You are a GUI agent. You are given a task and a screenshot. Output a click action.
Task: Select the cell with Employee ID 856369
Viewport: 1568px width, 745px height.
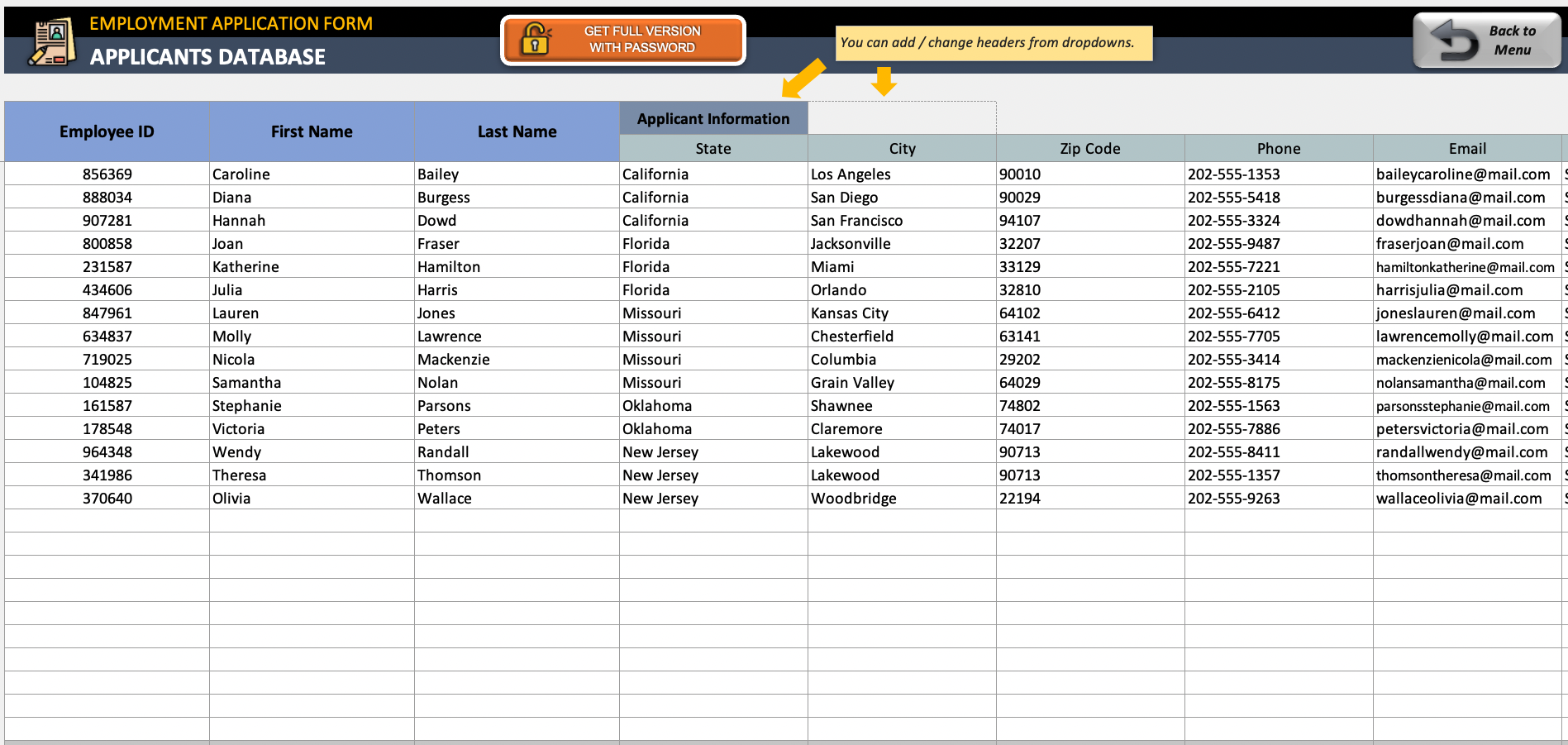tap(107, 174)
